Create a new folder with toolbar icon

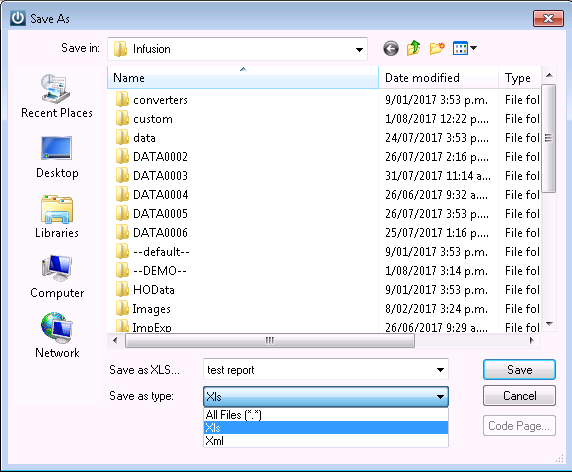pyautogui.click(x=437, y=48)
